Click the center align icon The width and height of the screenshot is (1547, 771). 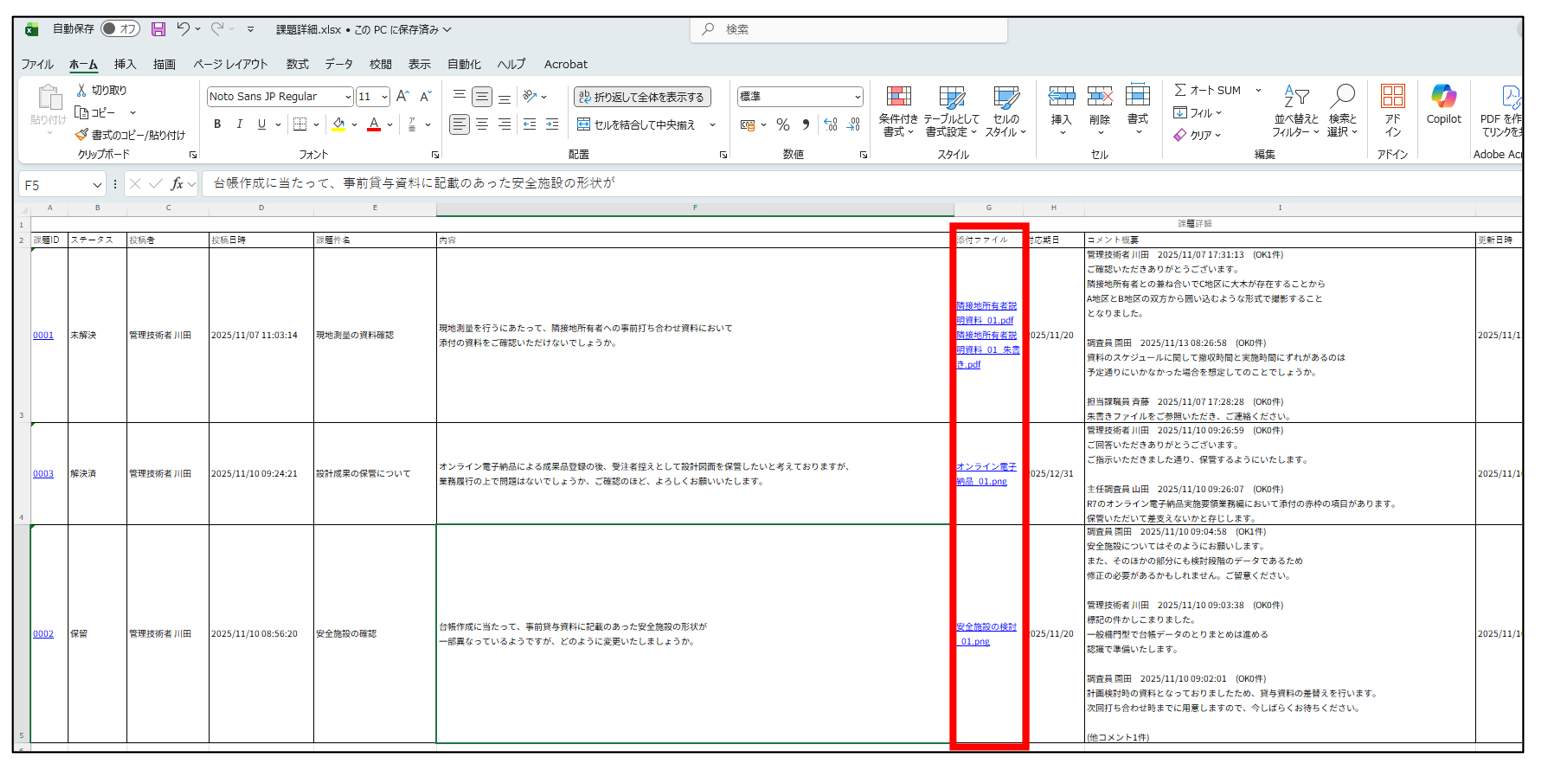click(x=482, y=125)
